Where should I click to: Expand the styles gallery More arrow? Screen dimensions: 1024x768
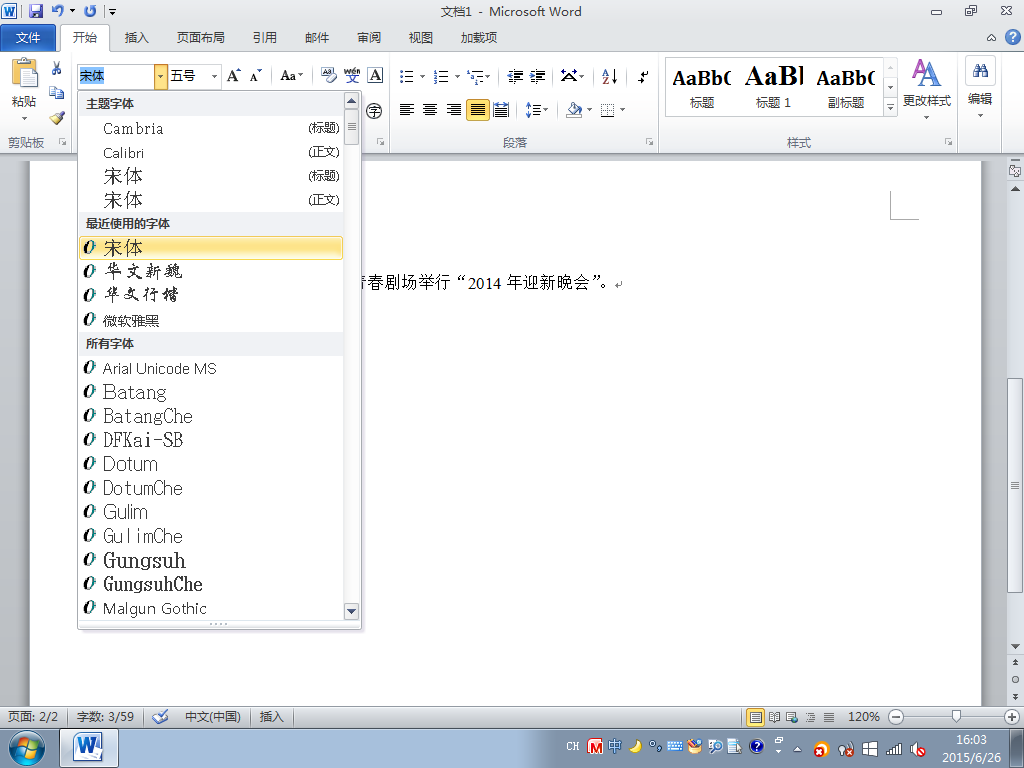(890, 107)
